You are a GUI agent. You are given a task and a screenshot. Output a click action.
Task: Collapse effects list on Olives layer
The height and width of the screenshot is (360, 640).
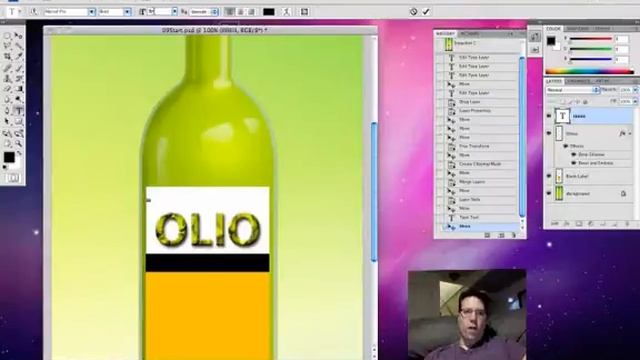pyautogui.click(x=630, y=133)
